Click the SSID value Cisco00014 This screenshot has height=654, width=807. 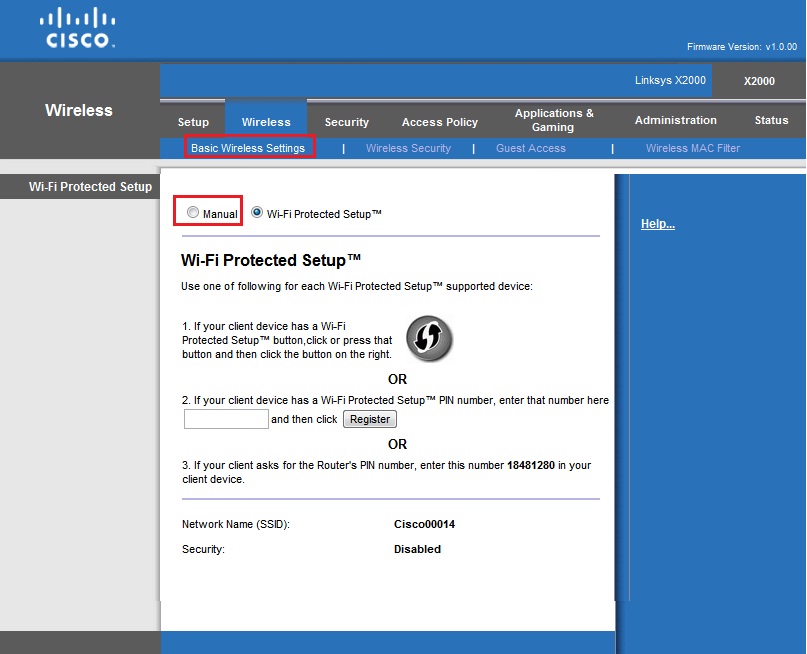[x=424, y=524]
